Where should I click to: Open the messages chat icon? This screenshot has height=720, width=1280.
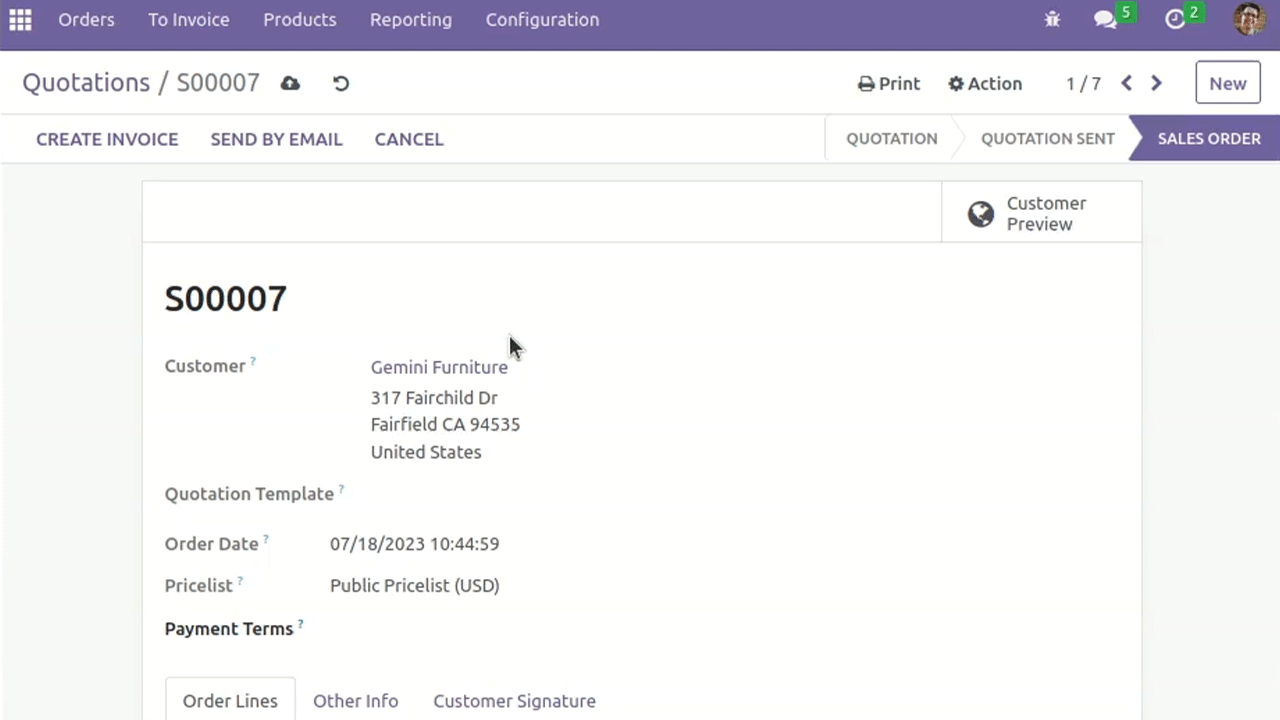(x=1105, y=19)
